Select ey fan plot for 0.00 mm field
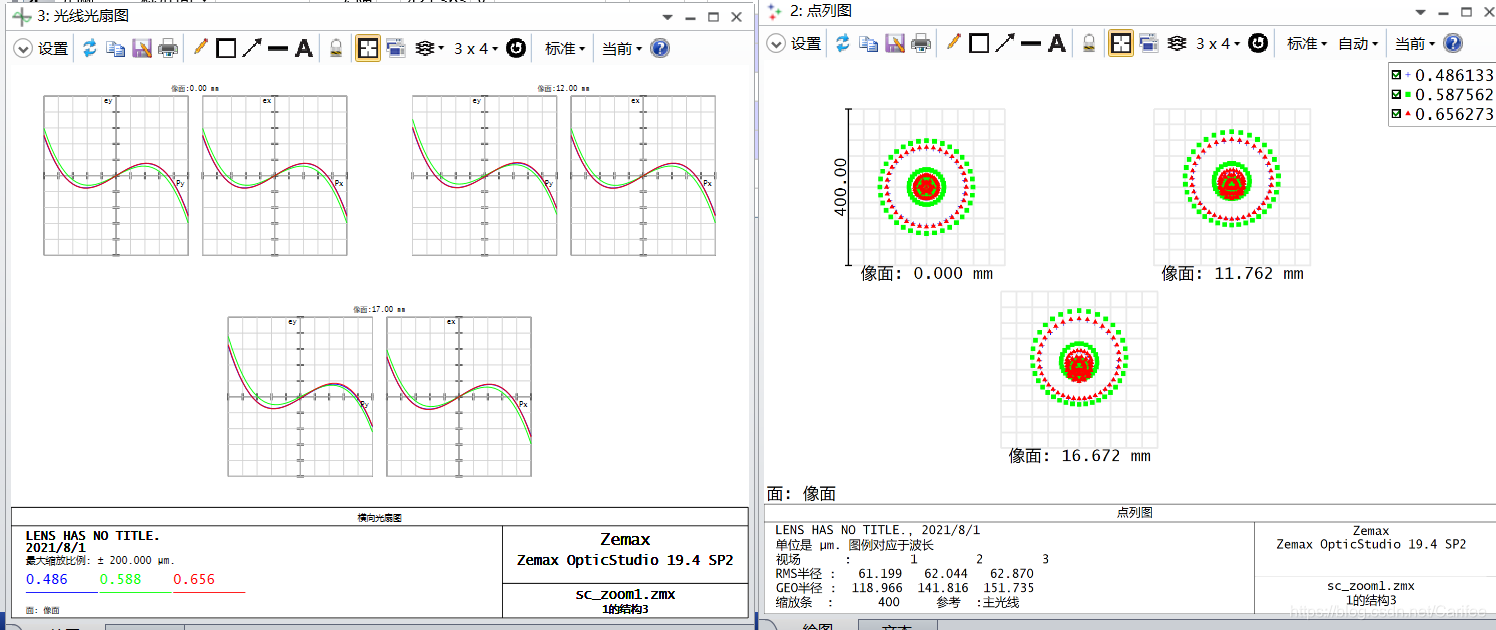 click(116, 175)
